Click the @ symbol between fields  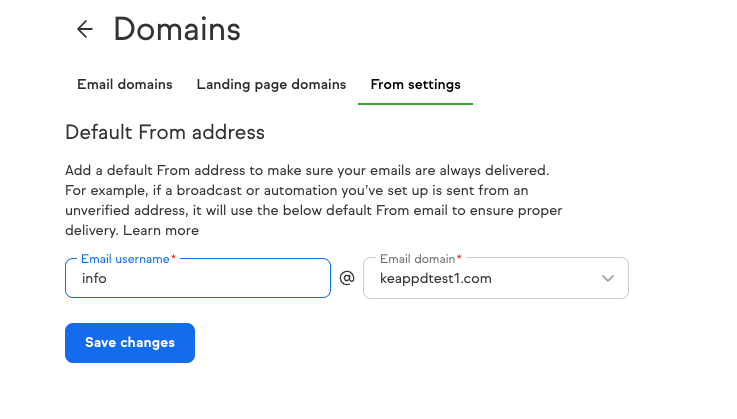[x=347, y=278]
